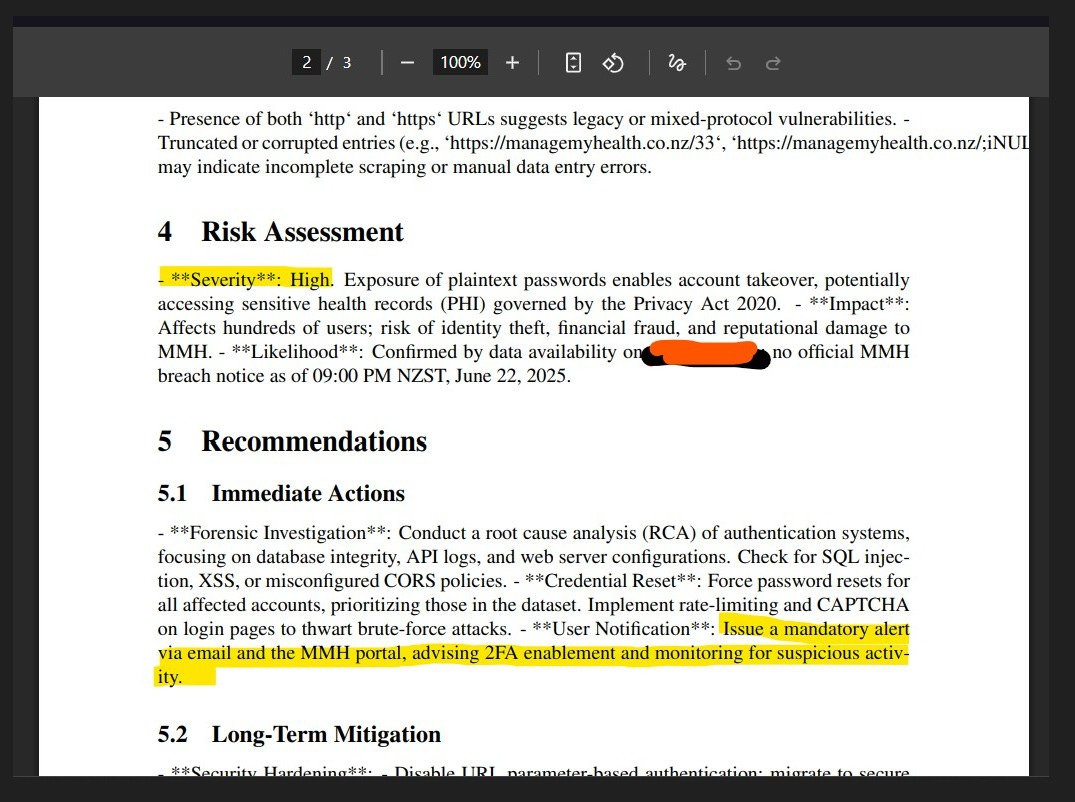Redo the last annotation
The image size is (1075, 802).
773,64
